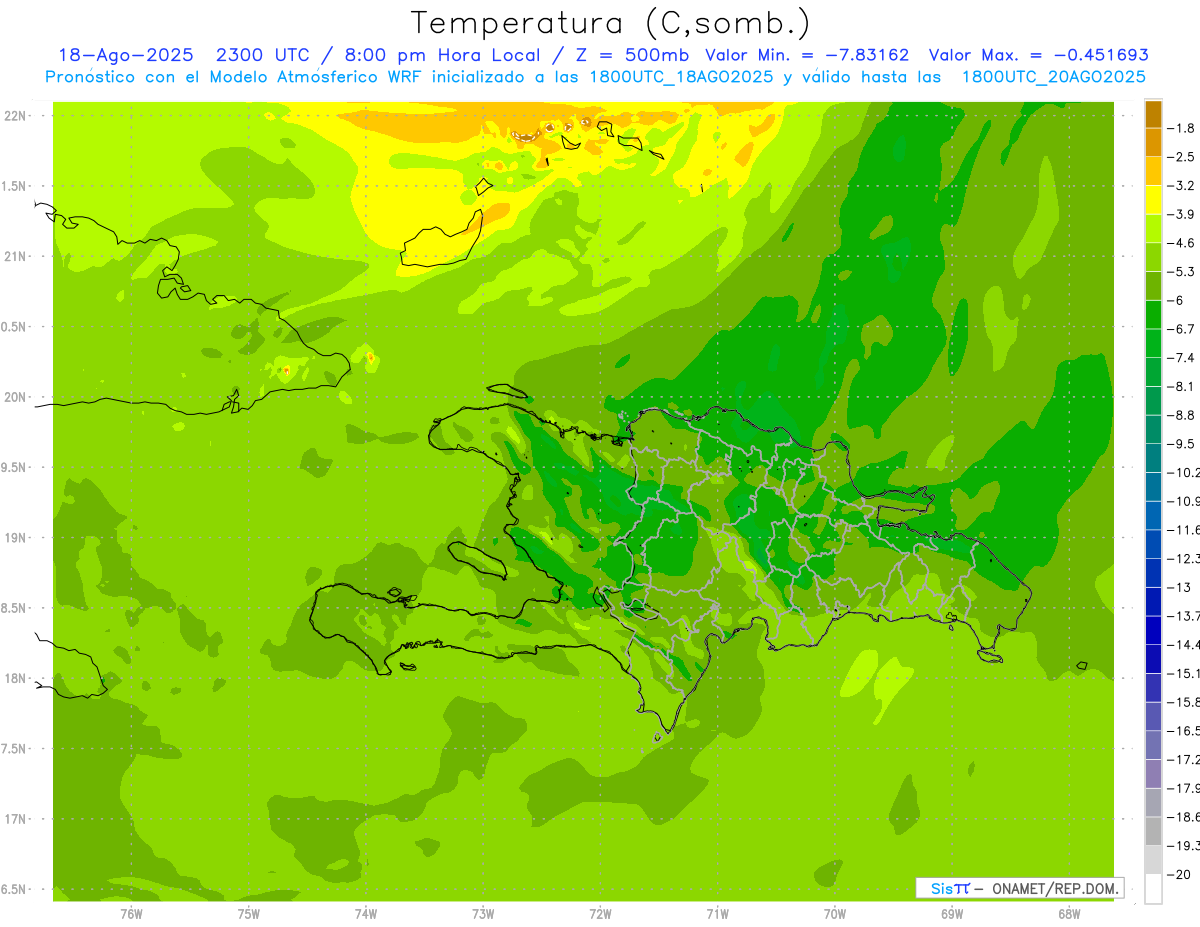Click the '73W' longitude label
This screenshot has width=1200, height=927.
click(x=483, y=914)
